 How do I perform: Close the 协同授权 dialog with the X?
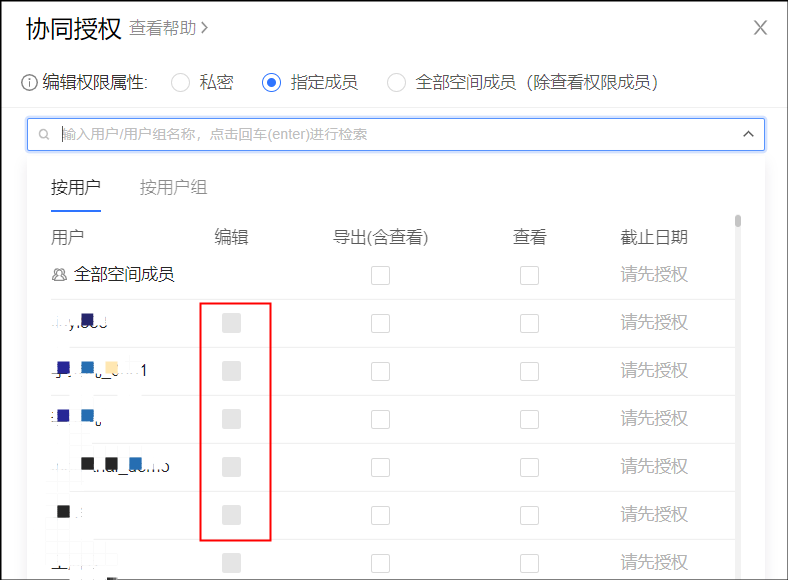(760, 28)
